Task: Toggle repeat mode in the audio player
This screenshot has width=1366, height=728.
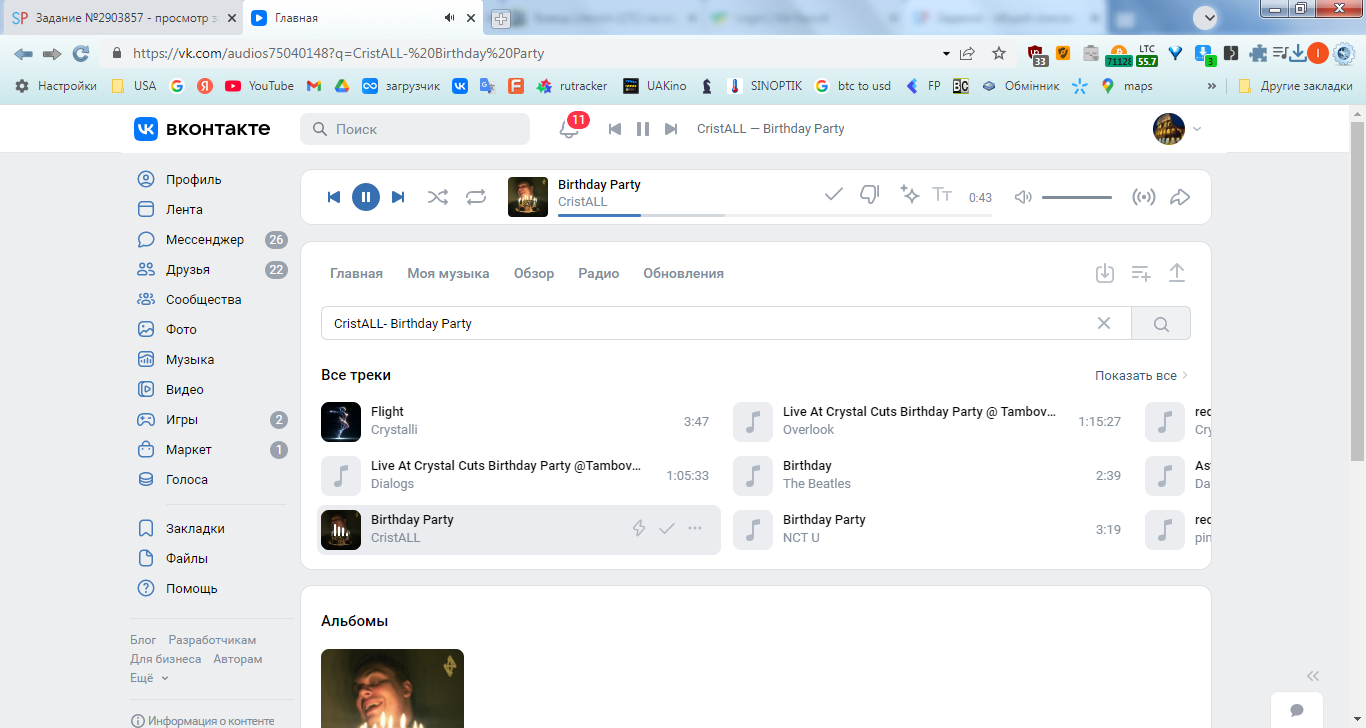Action: point(476,197)
